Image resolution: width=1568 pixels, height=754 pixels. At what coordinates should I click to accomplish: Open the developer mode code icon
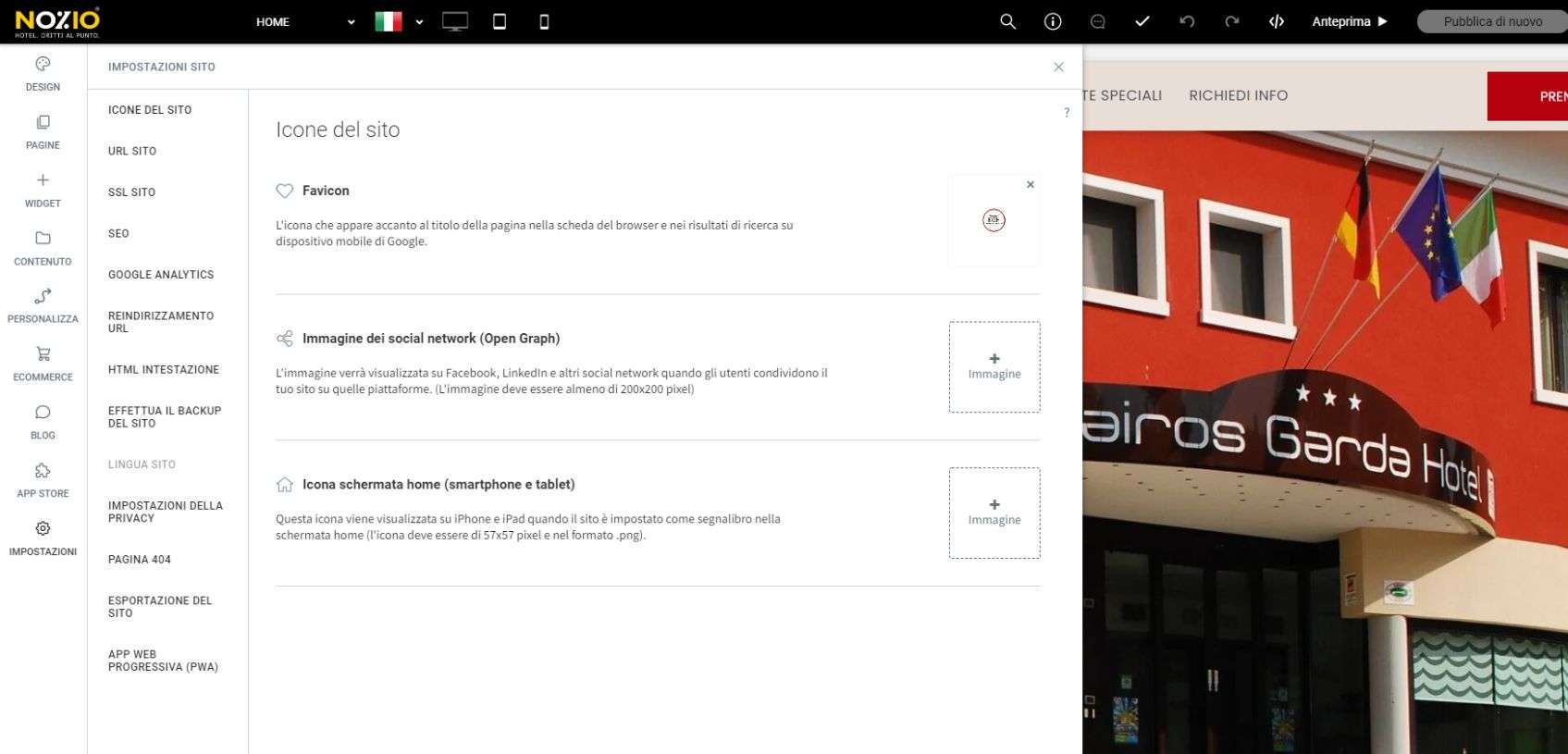[1277, 21]
